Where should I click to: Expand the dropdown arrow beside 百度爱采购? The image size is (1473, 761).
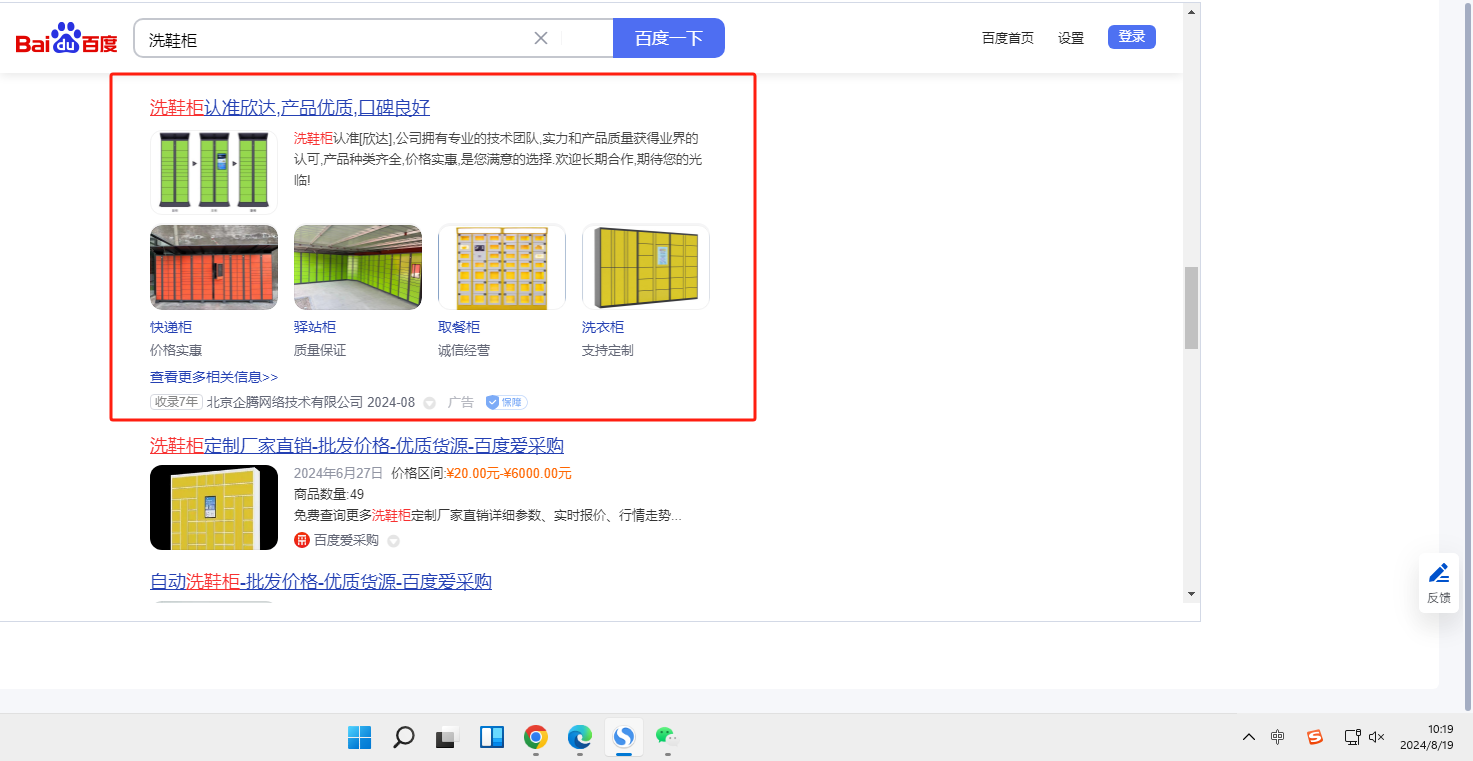pos(393,541)
